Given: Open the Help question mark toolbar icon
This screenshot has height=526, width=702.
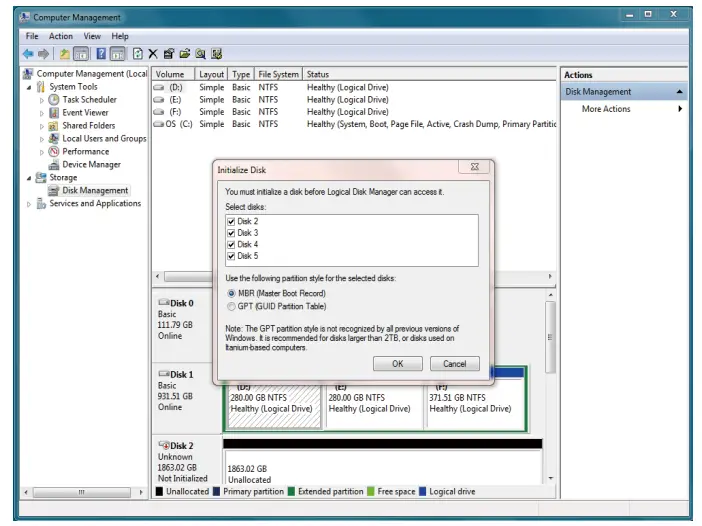Looking at the screenshot, I should tap(101, 54).
